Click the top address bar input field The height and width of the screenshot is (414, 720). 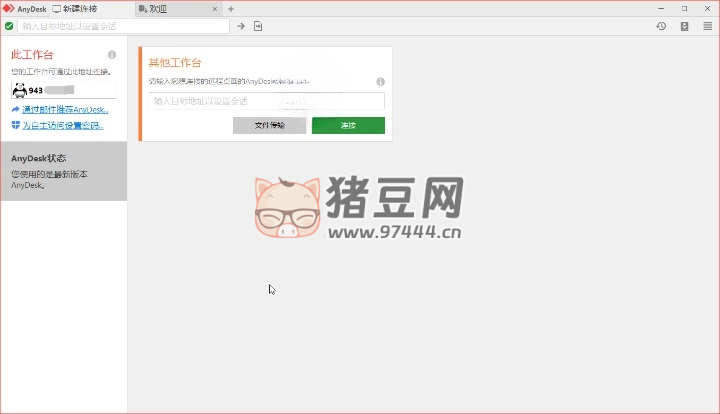pos(125,26)
